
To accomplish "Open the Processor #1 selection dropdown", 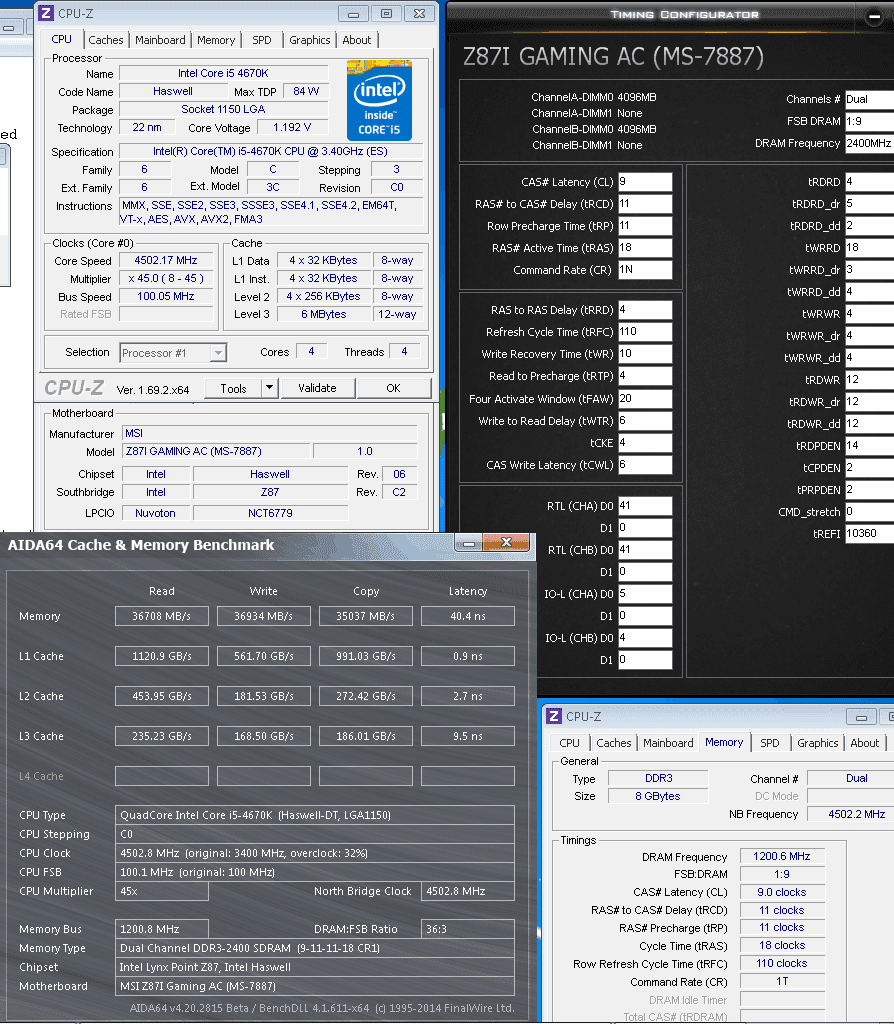I will click(173, 353).
